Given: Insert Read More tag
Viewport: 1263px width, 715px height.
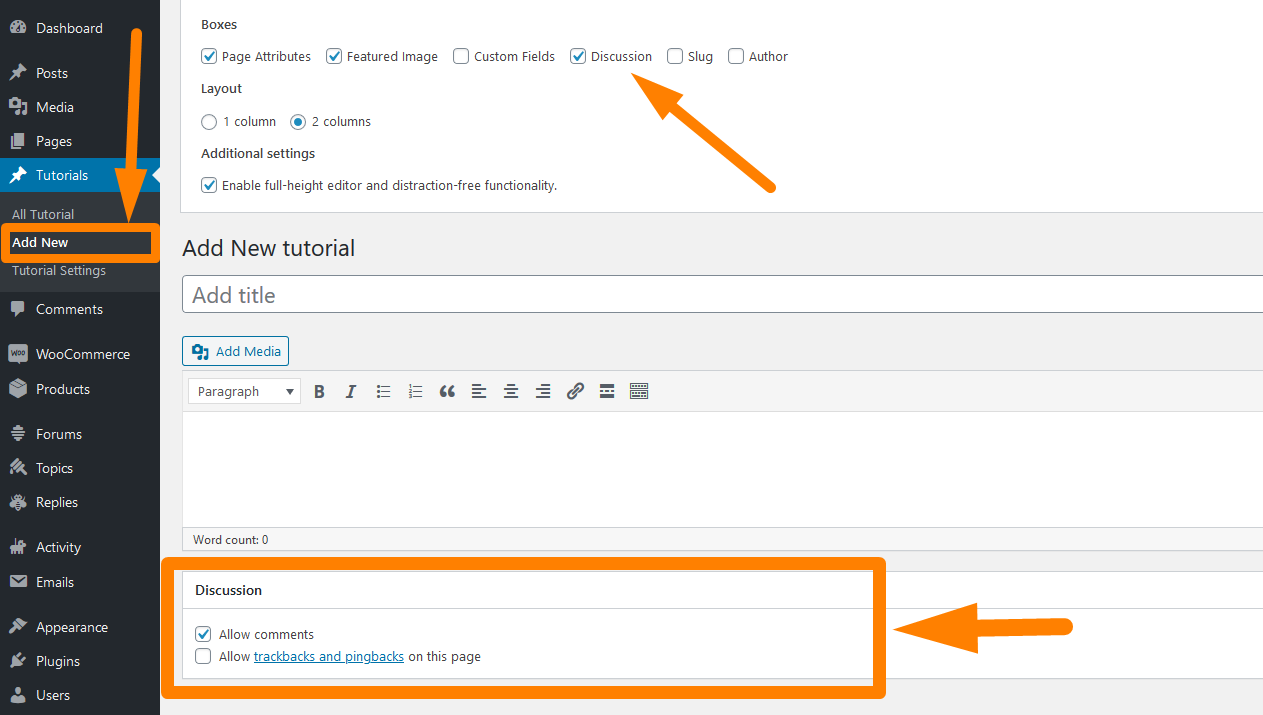Looking at the screenshot, I should point(607,392).
